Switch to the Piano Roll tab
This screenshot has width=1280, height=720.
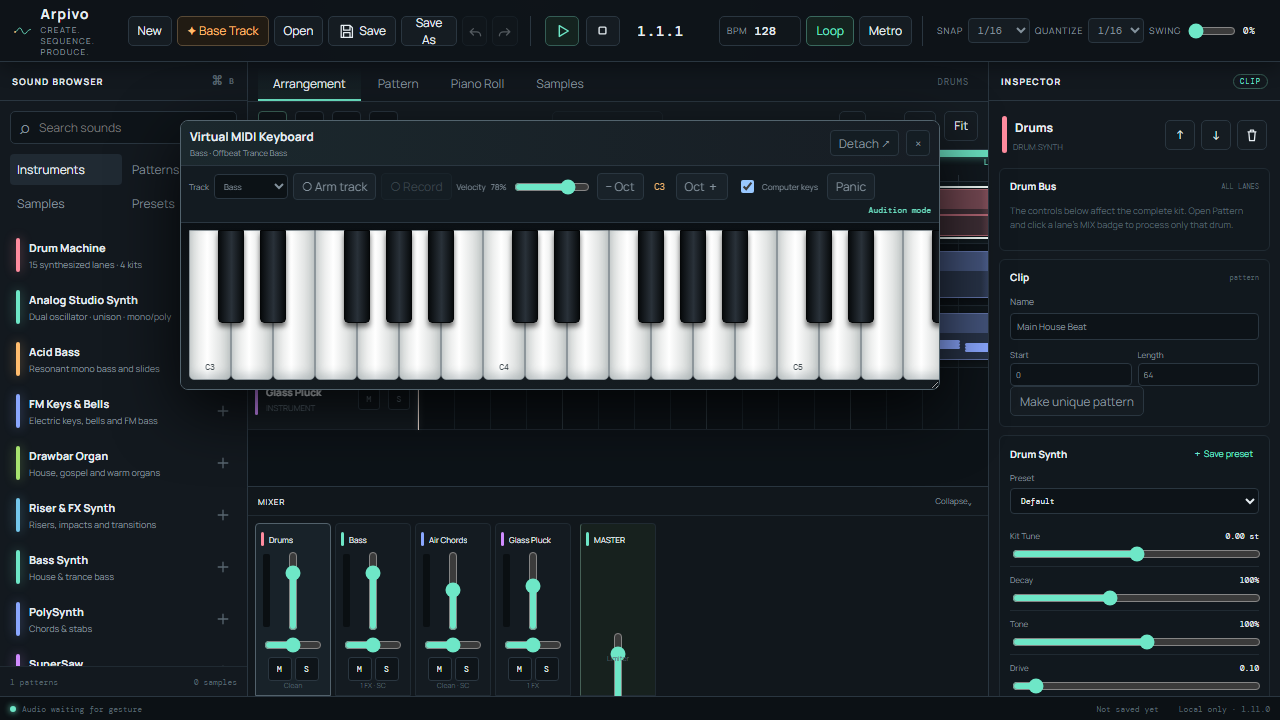coord(477,84)
